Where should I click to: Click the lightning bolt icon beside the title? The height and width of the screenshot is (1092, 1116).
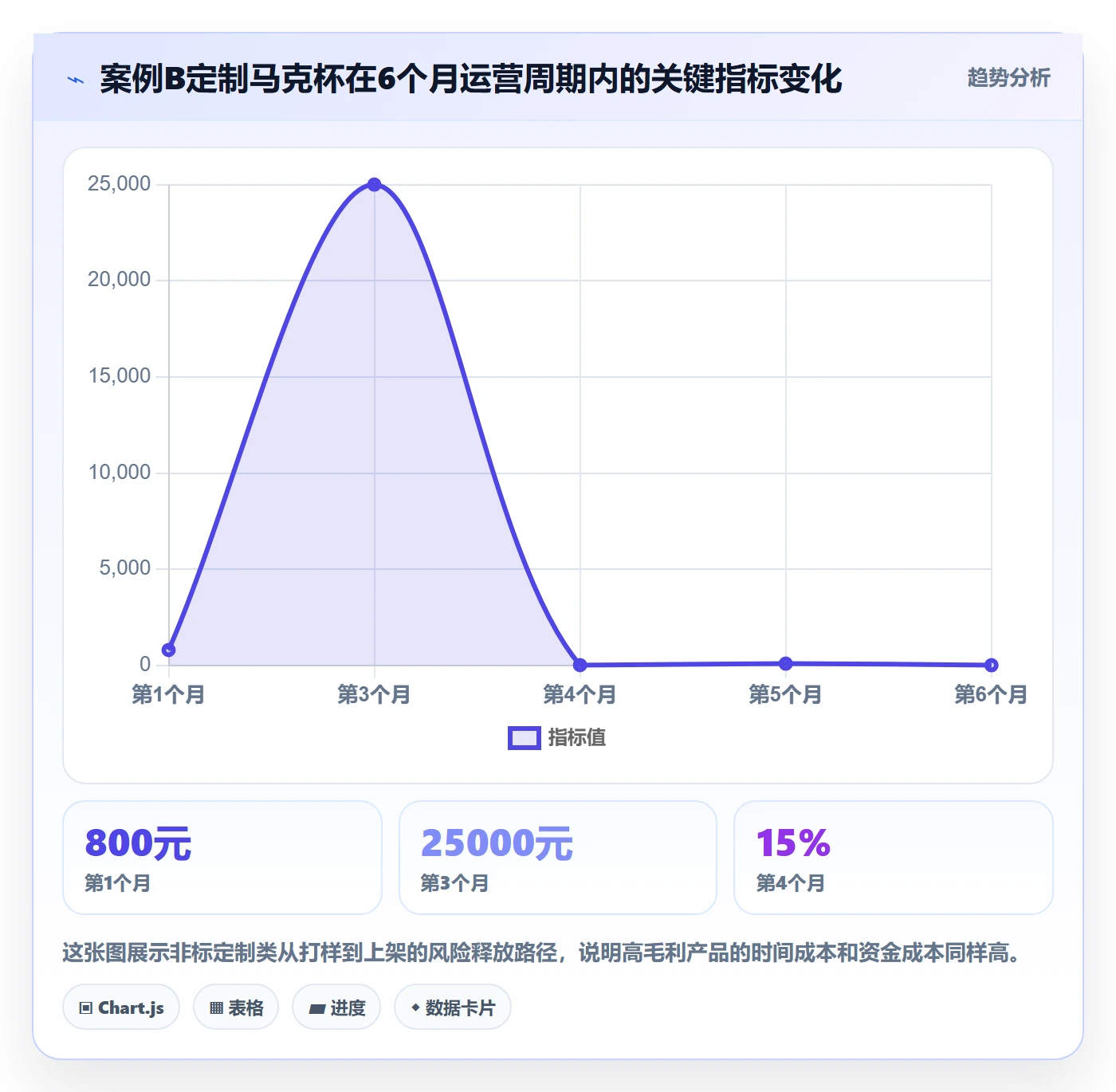coord(76,80)
